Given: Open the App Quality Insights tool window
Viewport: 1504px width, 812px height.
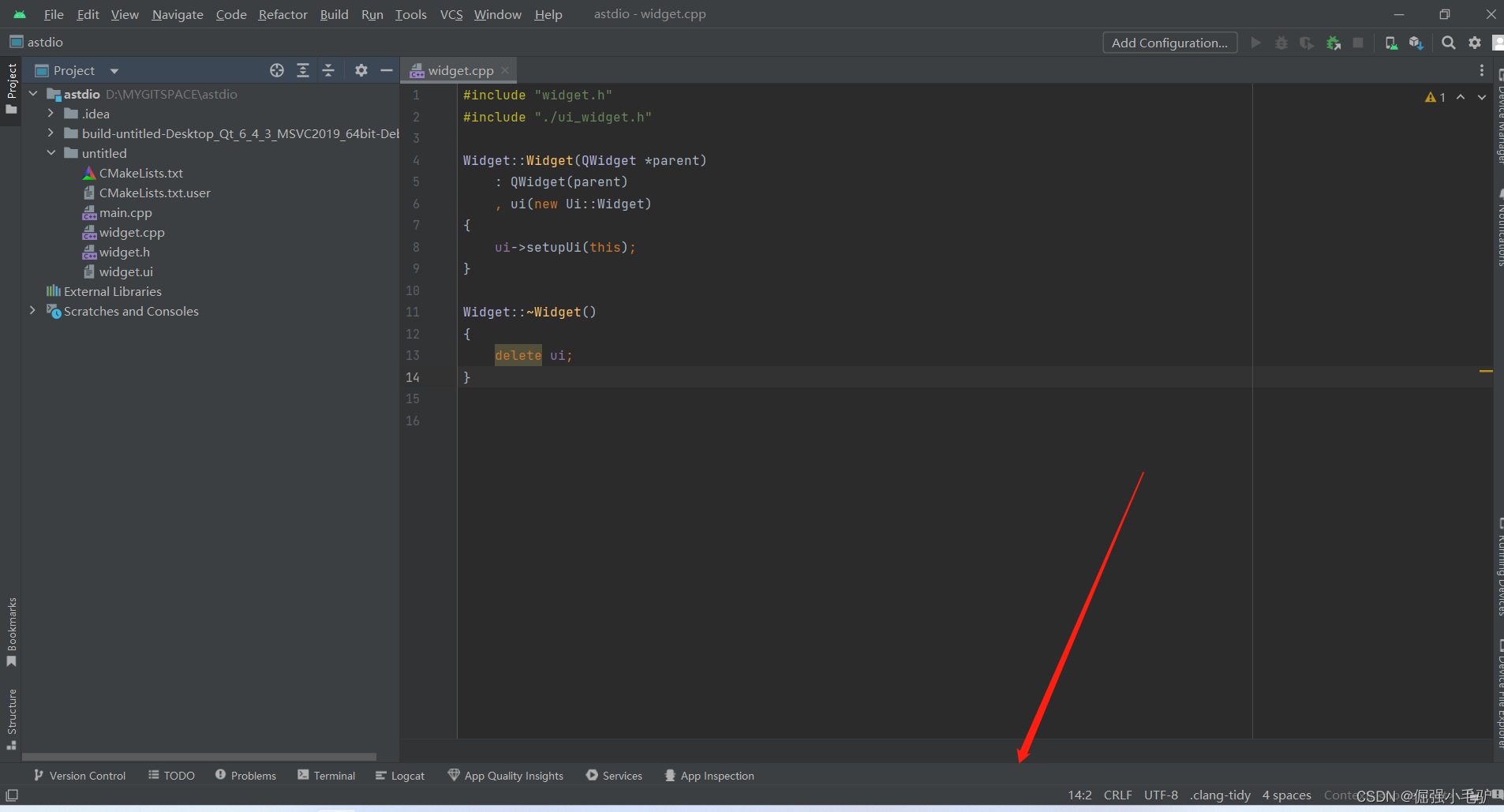Looking at the screenshot, I should [506, 776].
